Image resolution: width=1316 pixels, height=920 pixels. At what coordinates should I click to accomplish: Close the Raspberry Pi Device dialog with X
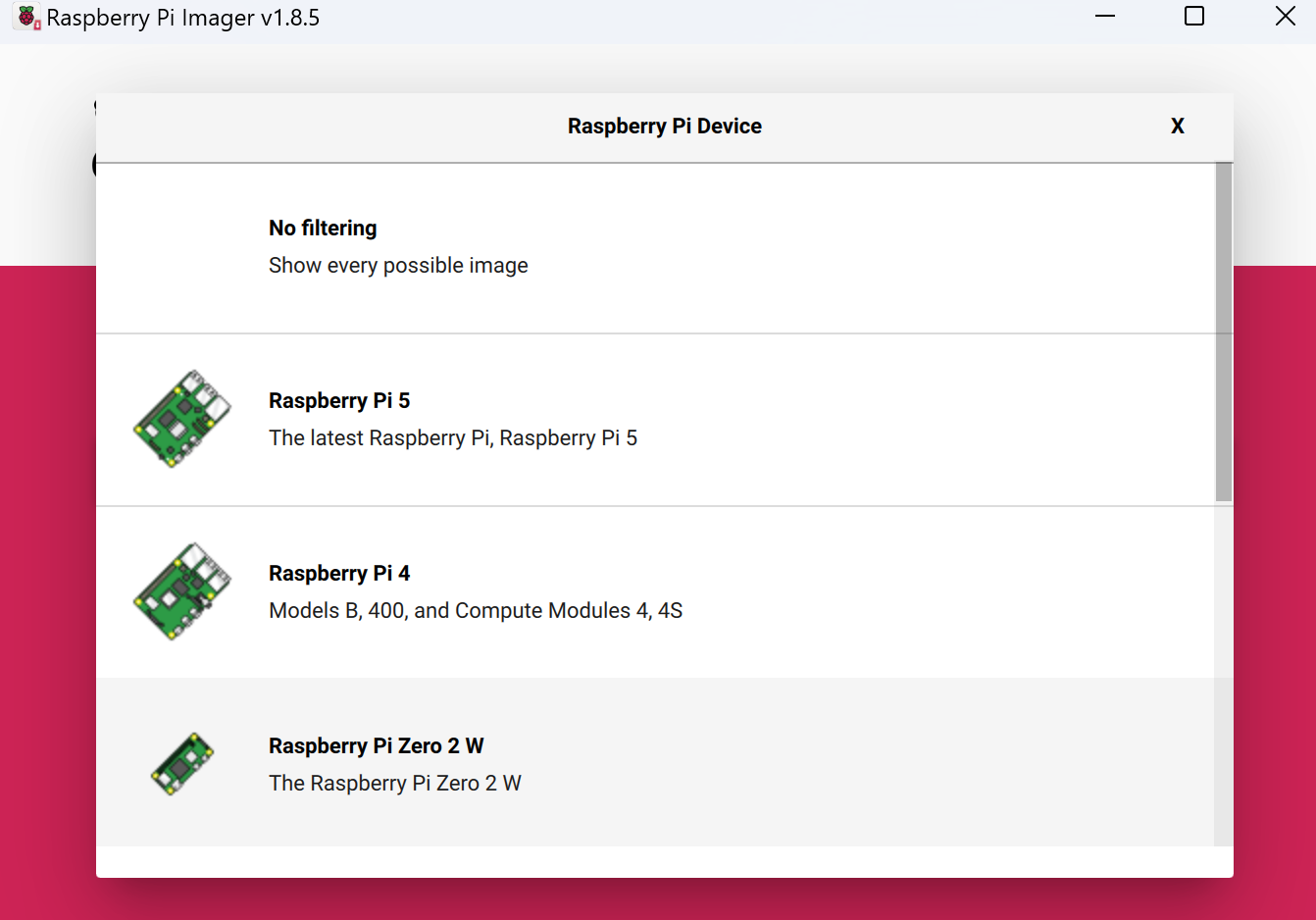click(1178, 126)
